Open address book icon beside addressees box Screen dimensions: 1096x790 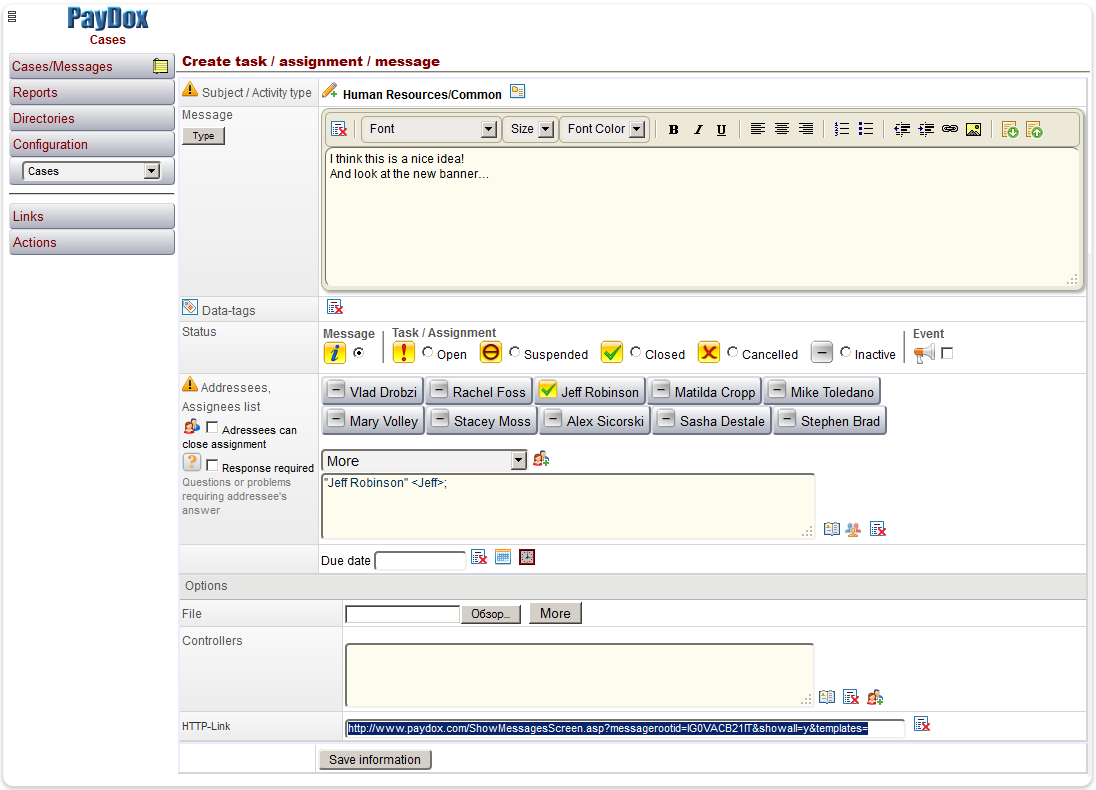point(831,529)
